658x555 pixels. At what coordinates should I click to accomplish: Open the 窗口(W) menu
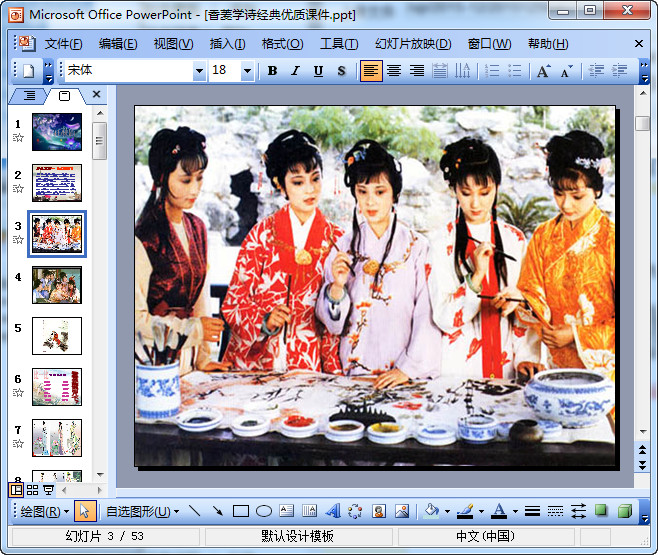click(x=489, y=44)
